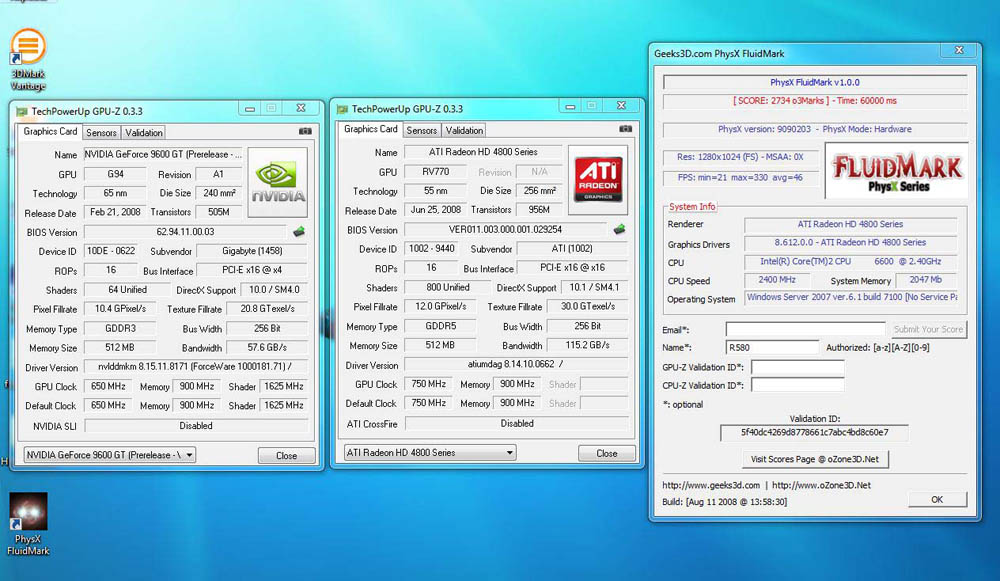This screenshot has height=581, width=1000.
Task: Click FPS min=21 max=330 avg=46 line
Action: 740,177
